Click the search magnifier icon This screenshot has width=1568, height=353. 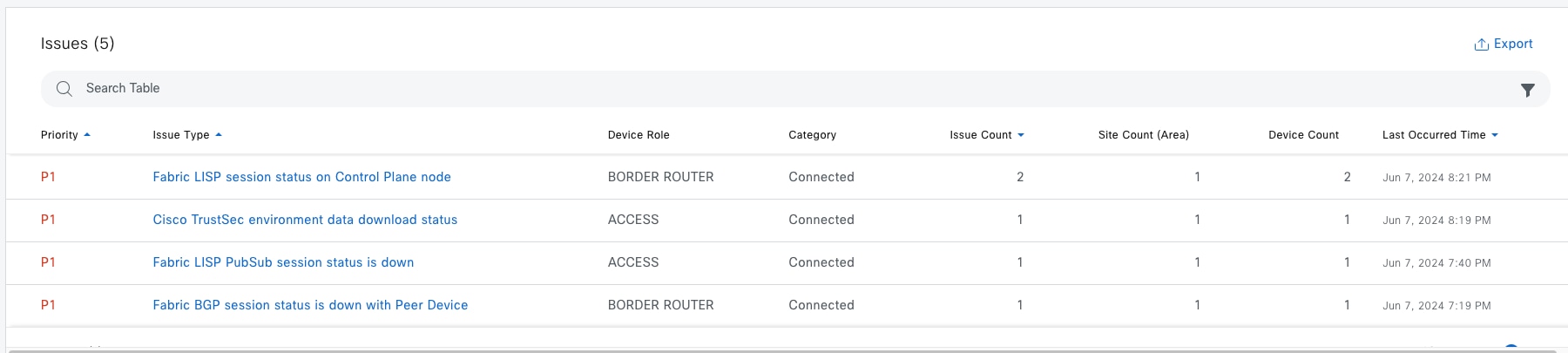click(x=64, y=89)
